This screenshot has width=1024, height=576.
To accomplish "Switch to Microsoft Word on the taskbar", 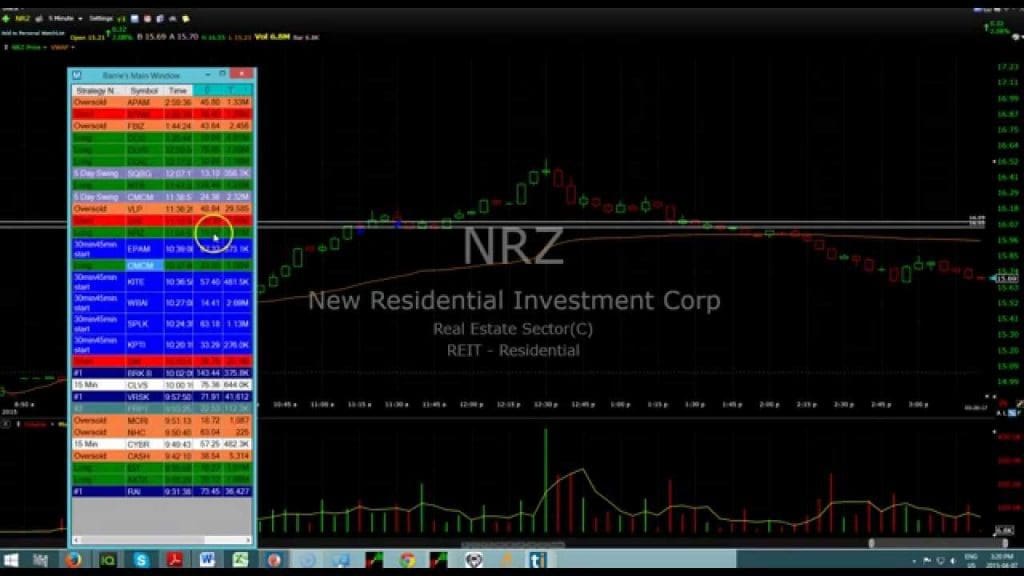I will pos(207,560).
